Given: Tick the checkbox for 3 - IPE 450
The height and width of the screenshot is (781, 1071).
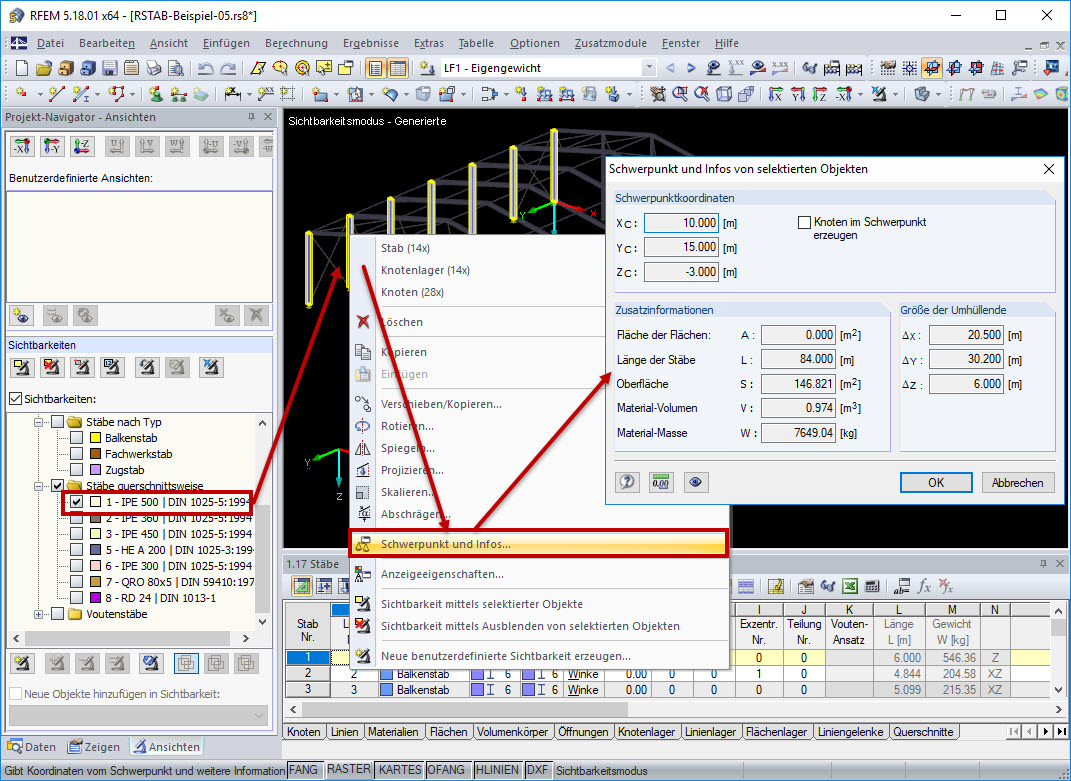Looking at the screenshot, I should [x=76, y=534].
